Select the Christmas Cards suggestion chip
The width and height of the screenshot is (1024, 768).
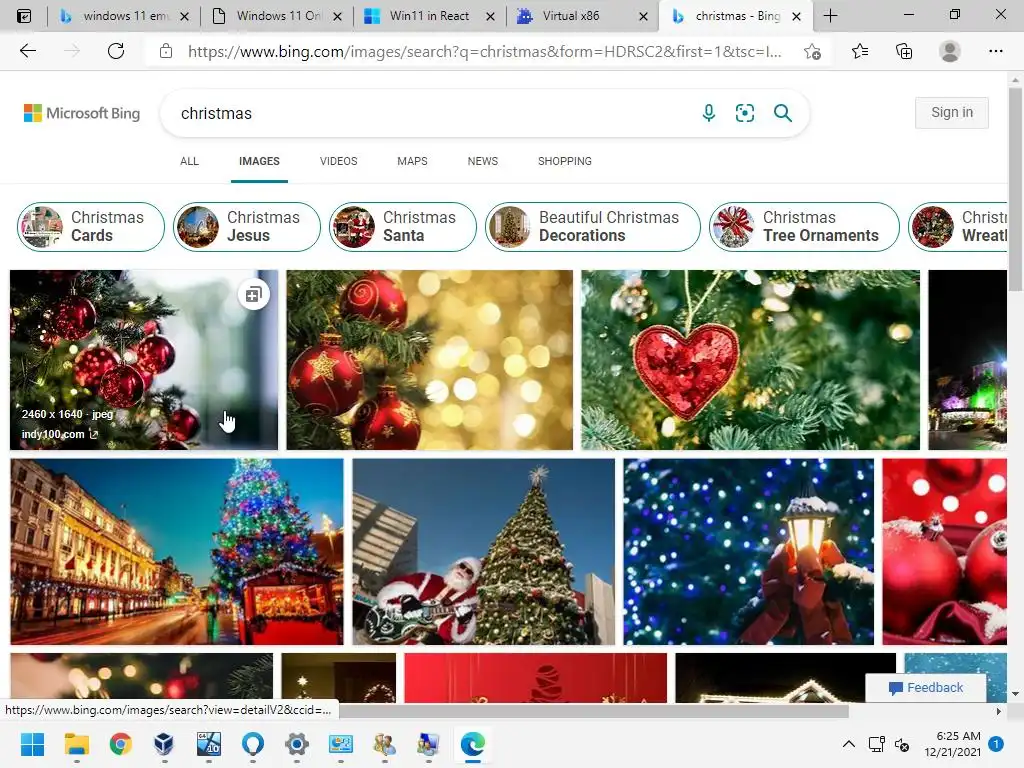91,227
